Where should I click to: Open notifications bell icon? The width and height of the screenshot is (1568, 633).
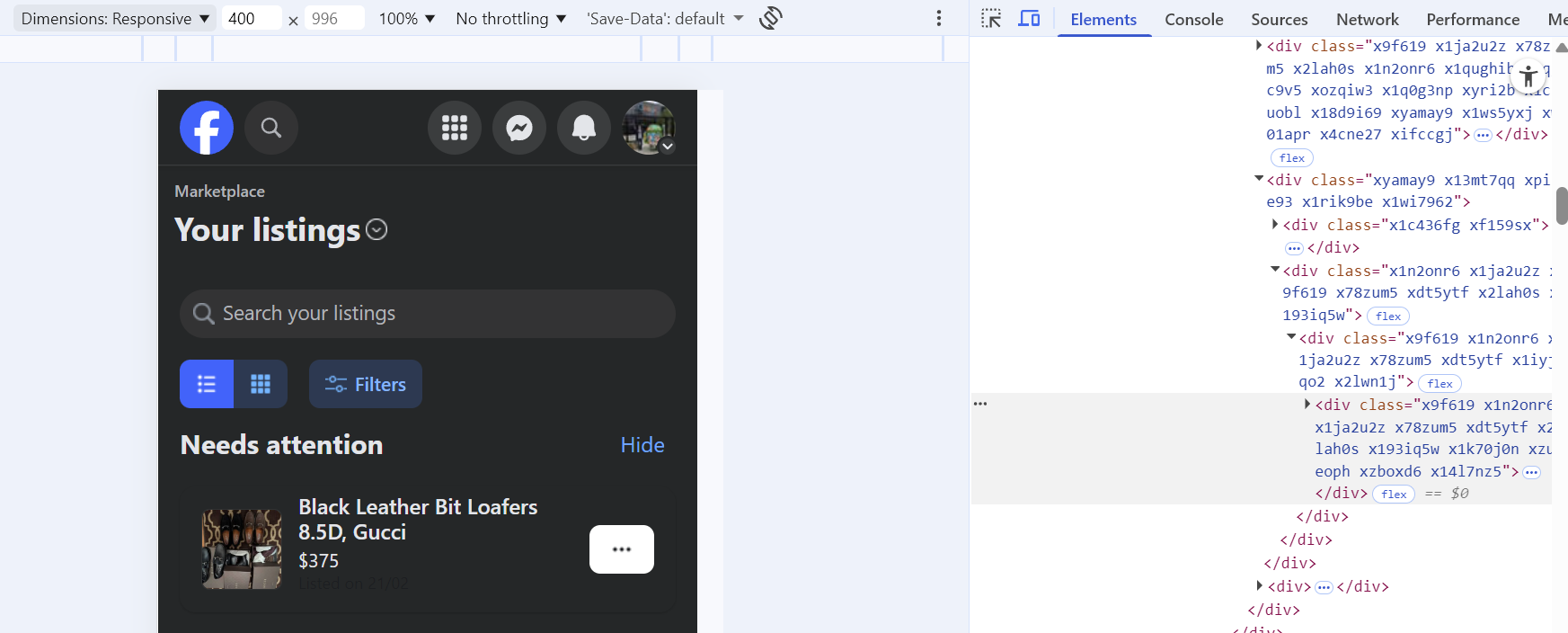click(584, 128)
